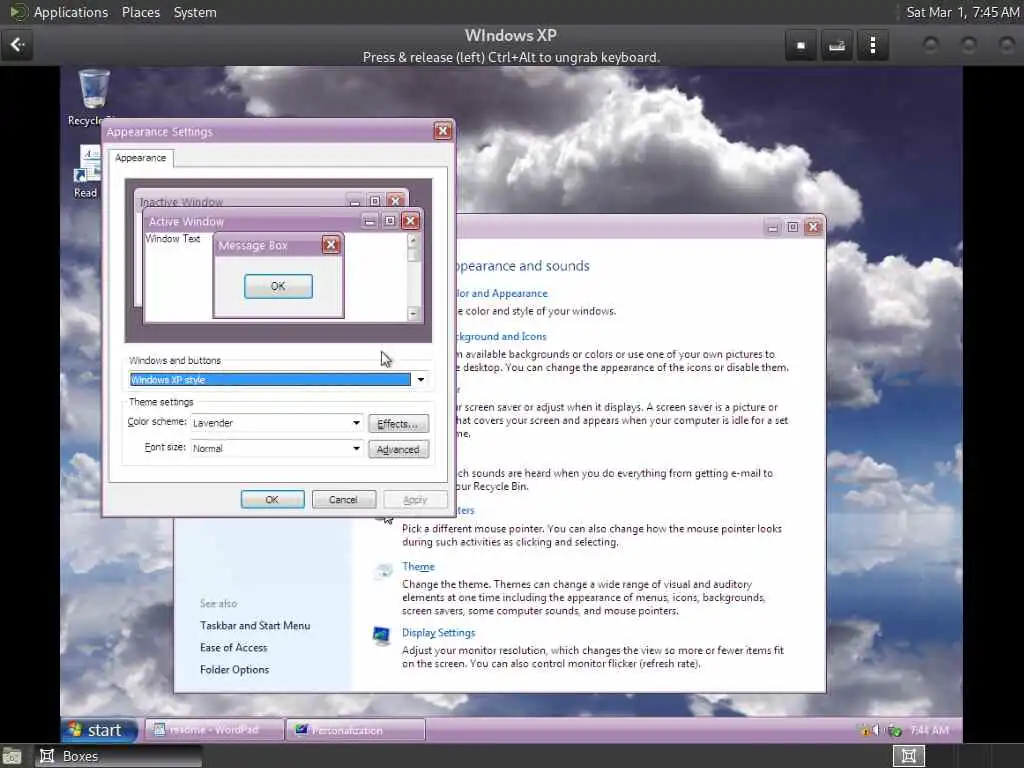Click the Window Text preview label
Viewport: 1024px width, 768px height.
(172, 238)
